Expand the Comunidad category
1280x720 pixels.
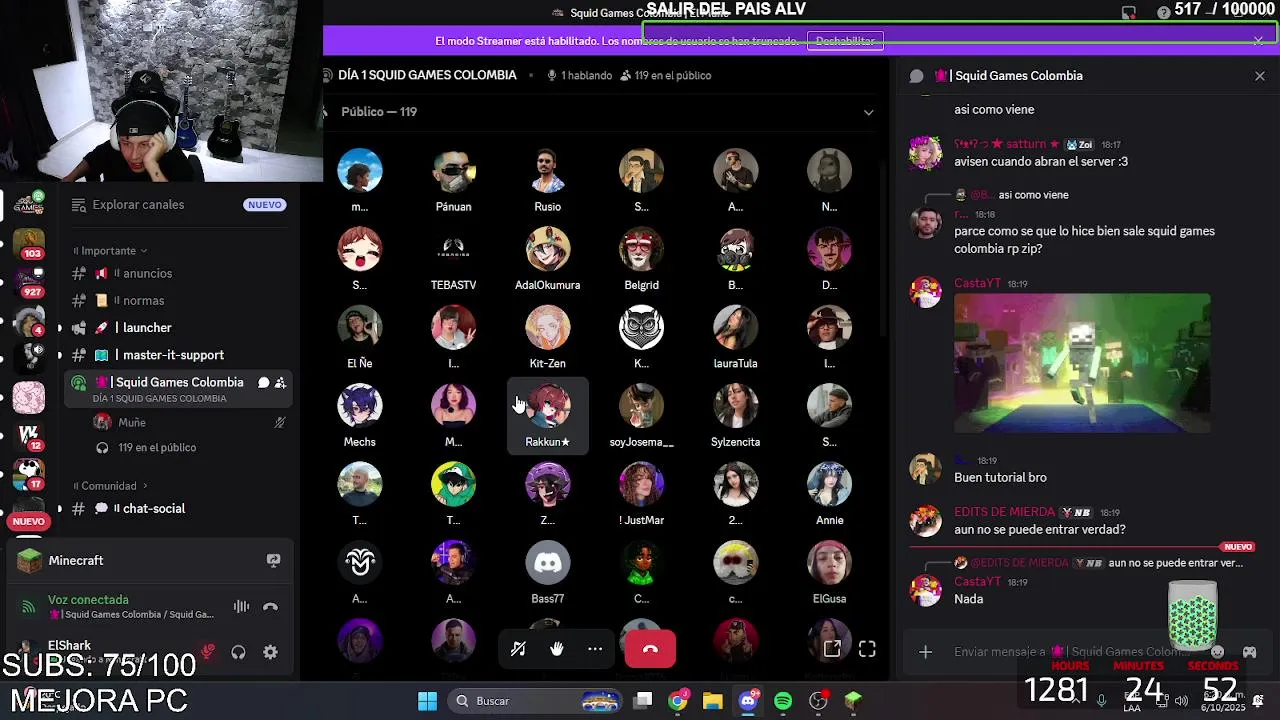coord(110,486)
